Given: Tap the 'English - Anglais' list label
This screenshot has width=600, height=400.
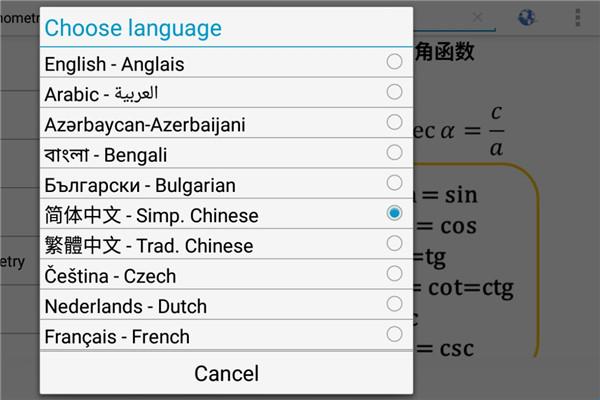Looking at the screenshot, I should (115, 65).
